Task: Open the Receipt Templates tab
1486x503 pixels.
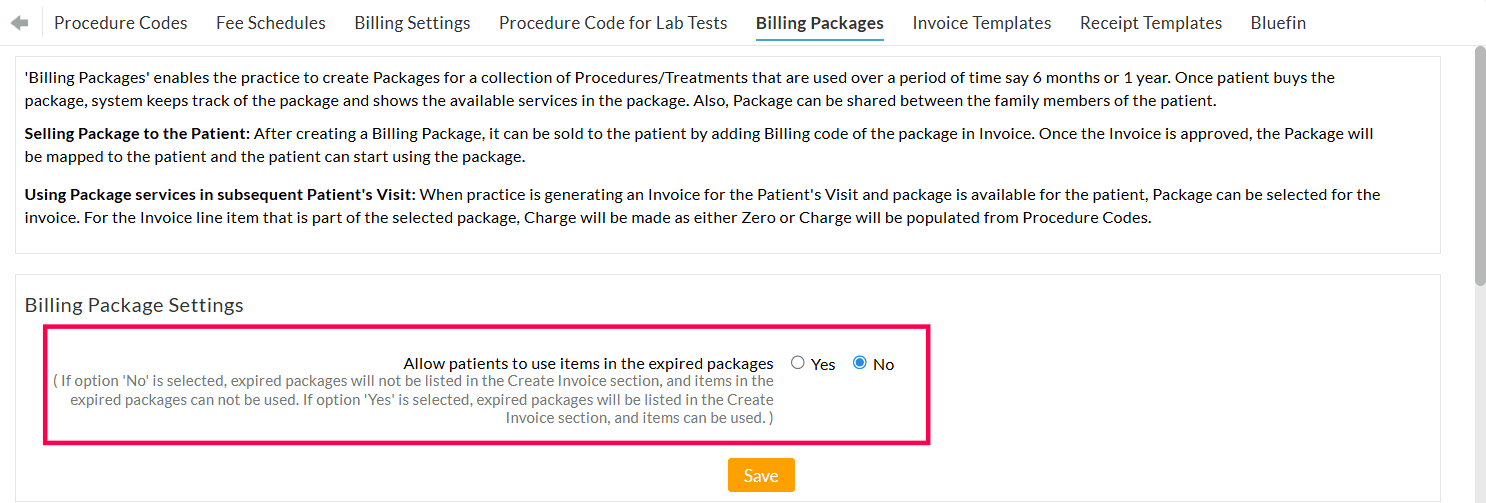Action: coord(1151,23)
